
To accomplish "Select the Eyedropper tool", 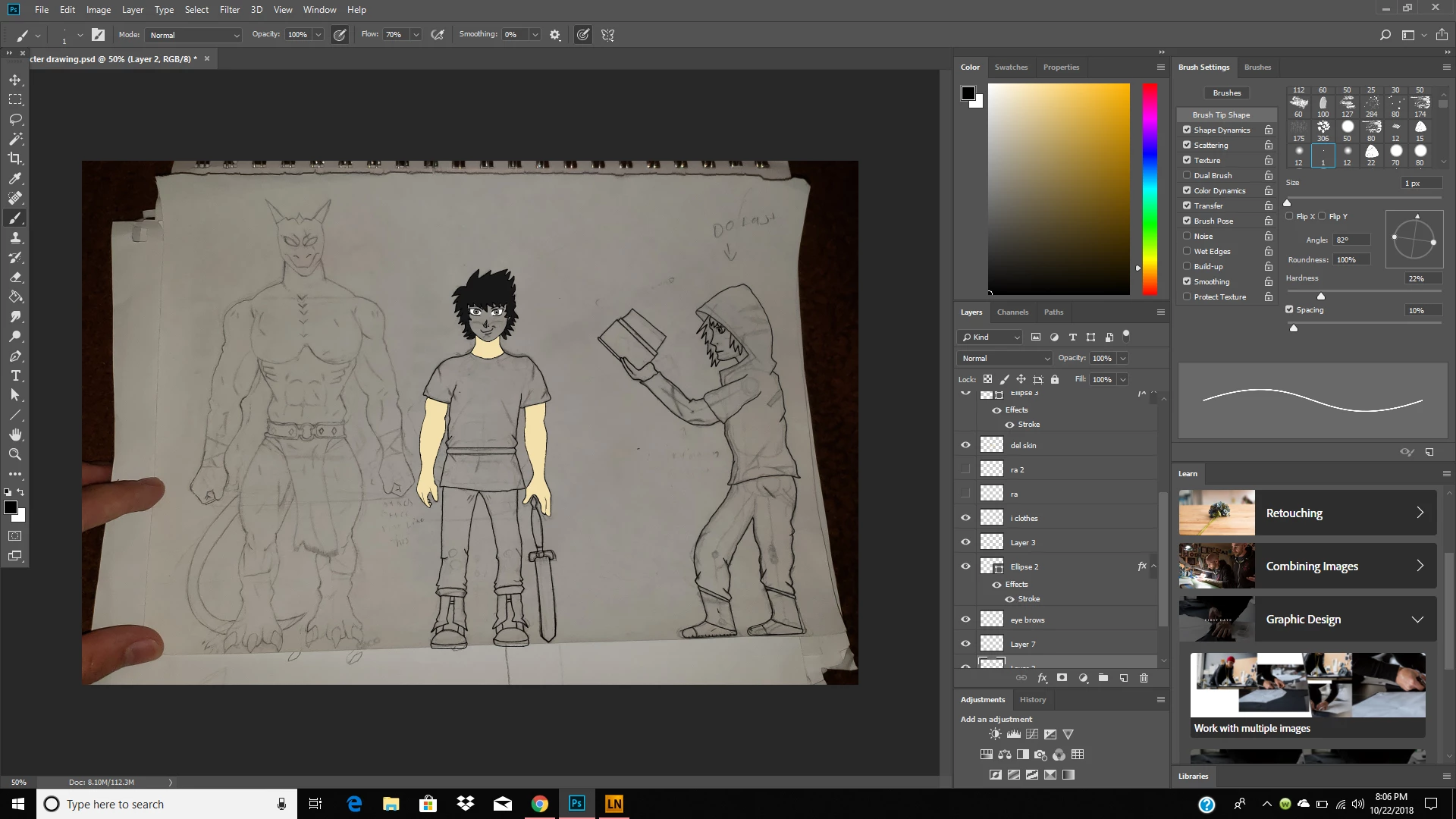I will coord(15,178).
